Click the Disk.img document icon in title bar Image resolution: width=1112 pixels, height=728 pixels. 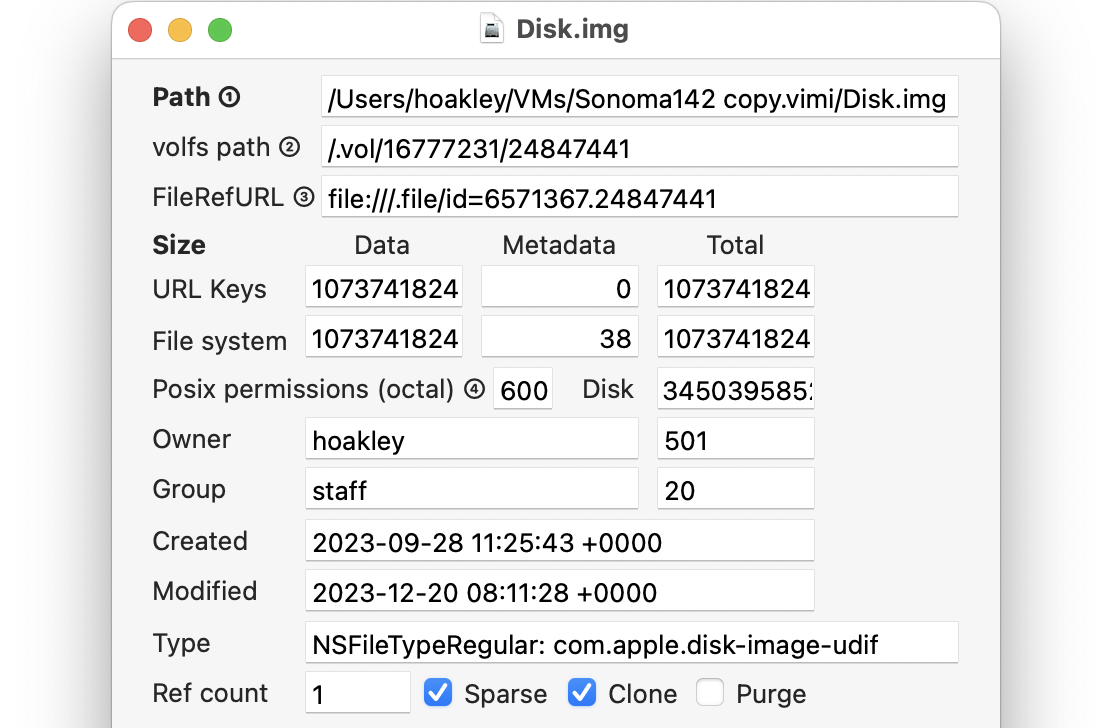point(491,30)
